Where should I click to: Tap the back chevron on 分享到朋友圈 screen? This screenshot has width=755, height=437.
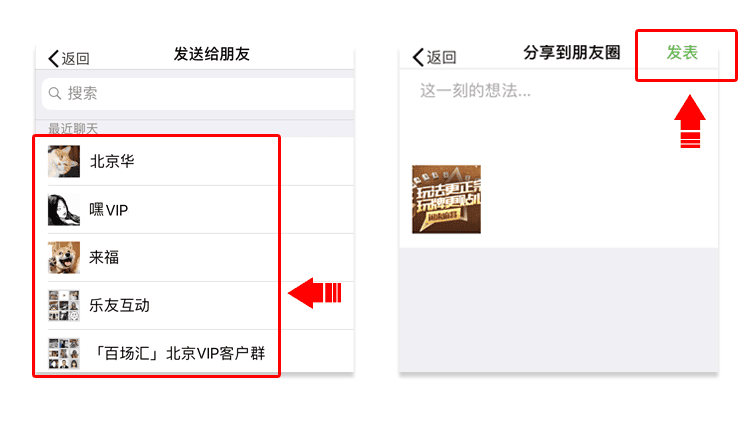click(x=418, y=57)
